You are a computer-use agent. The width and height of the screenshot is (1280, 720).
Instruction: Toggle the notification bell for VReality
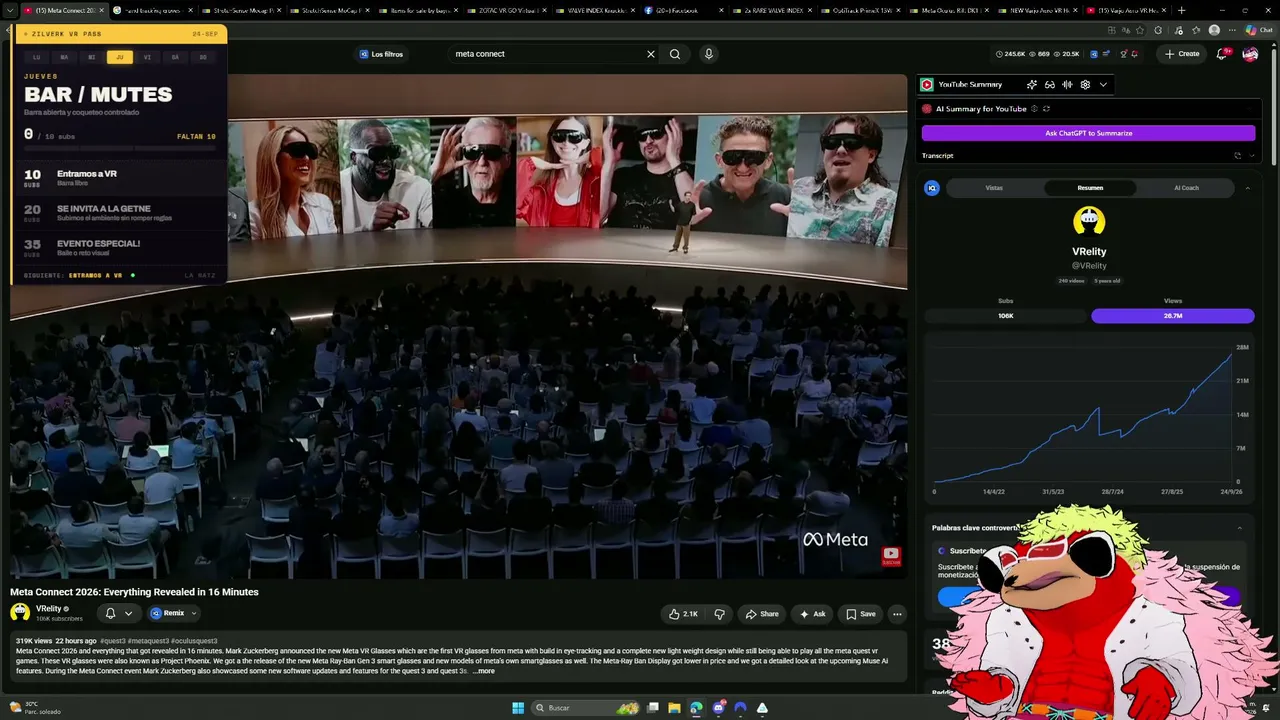[x=111, y=613]
